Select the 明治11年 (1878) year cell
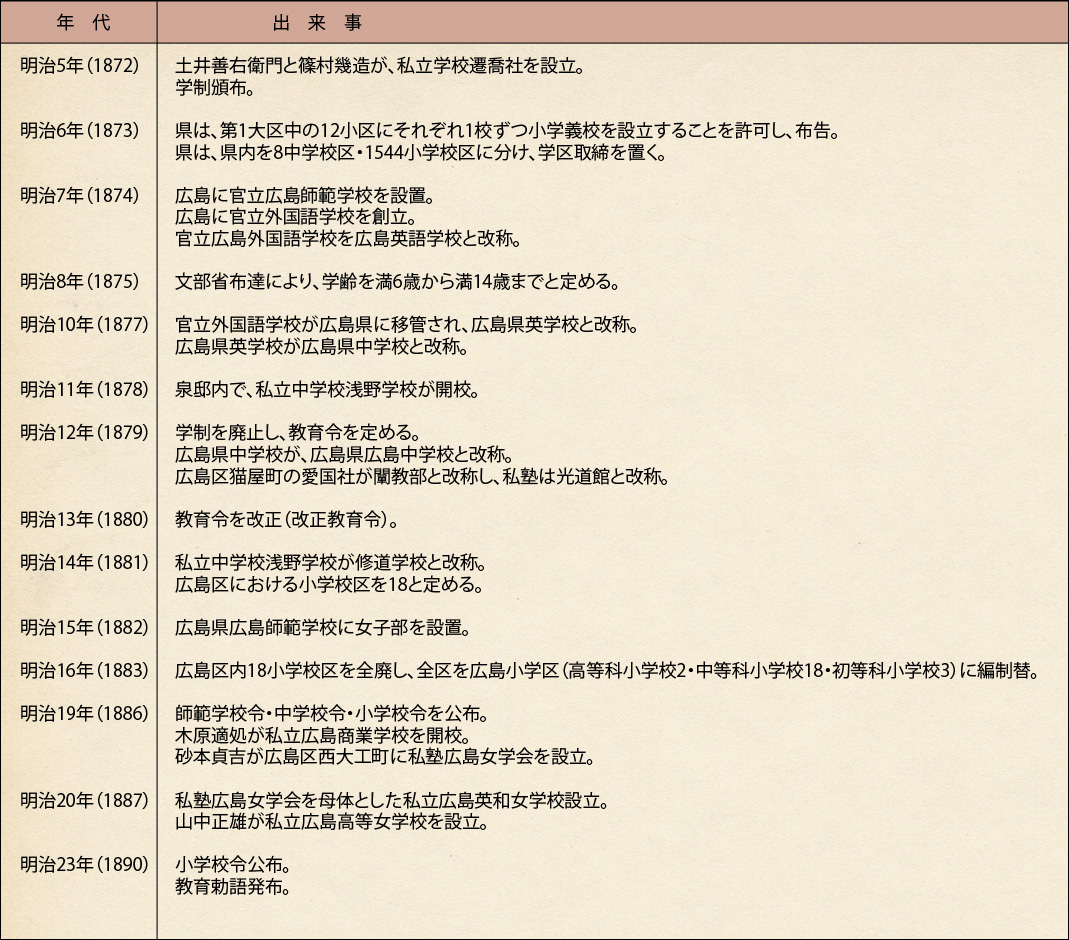 click(84, 389)
